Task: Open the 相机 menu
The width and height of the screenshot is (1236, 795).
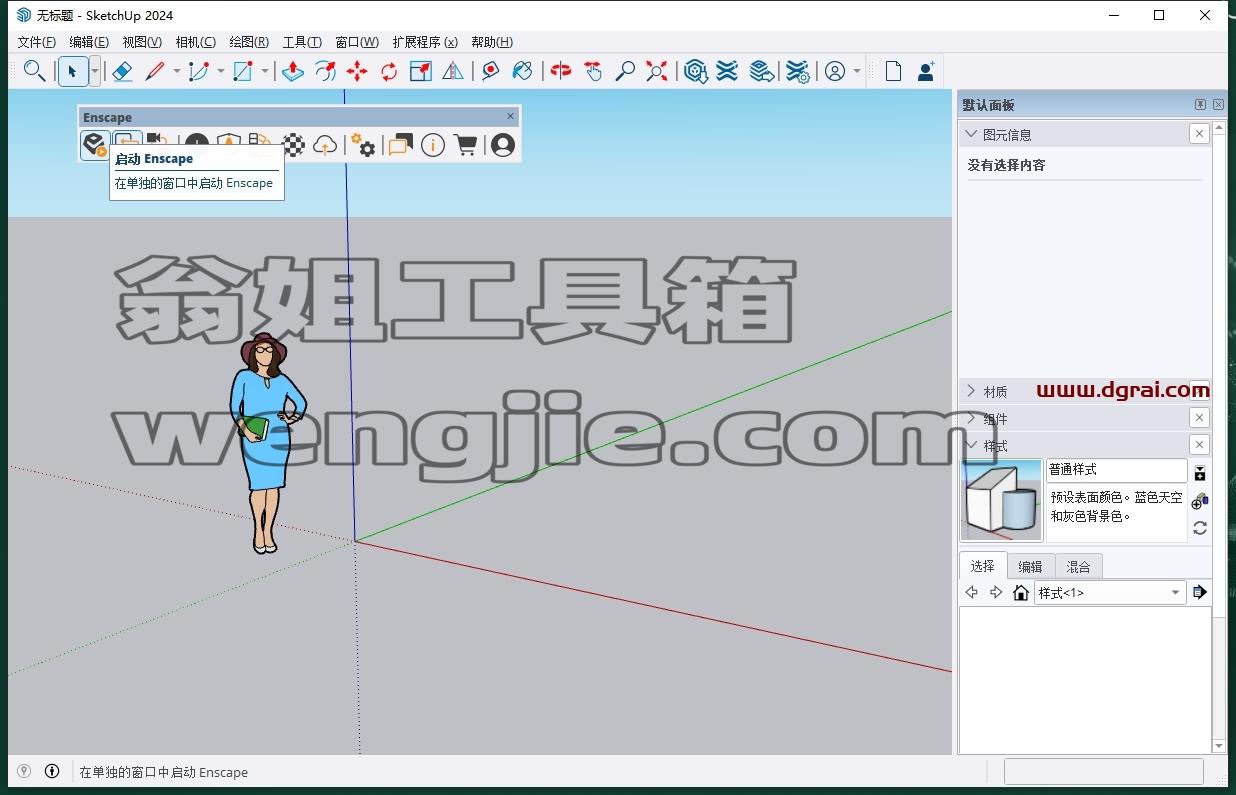Action: point(195,42)
